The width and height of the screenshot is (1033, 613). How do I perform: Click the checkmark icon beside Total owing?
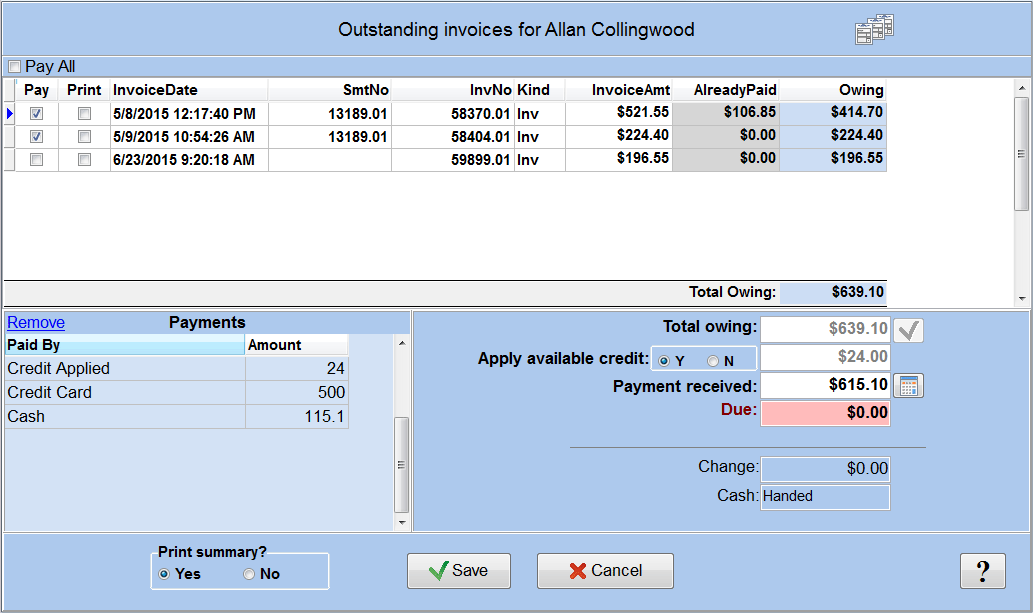(908, 329)
